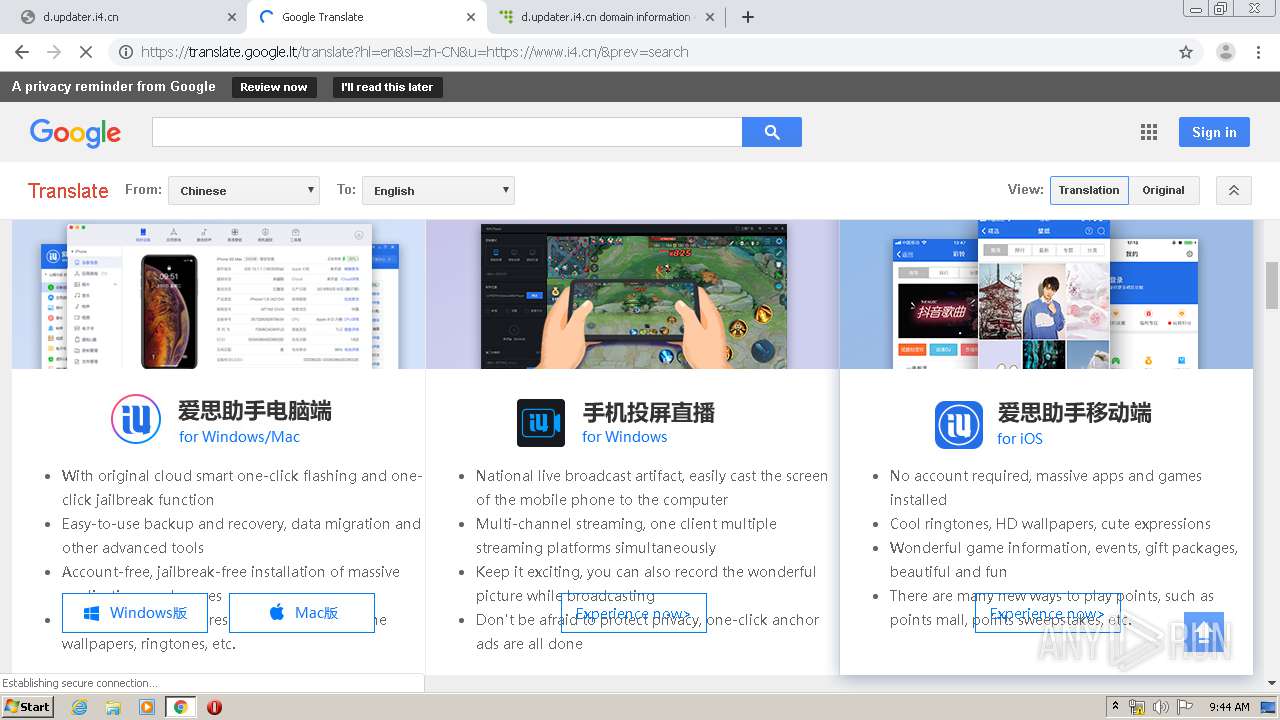The width and height of the screenshot is (1280, 720).
Task: View site information icon in address bar
Action: (126, 52)
